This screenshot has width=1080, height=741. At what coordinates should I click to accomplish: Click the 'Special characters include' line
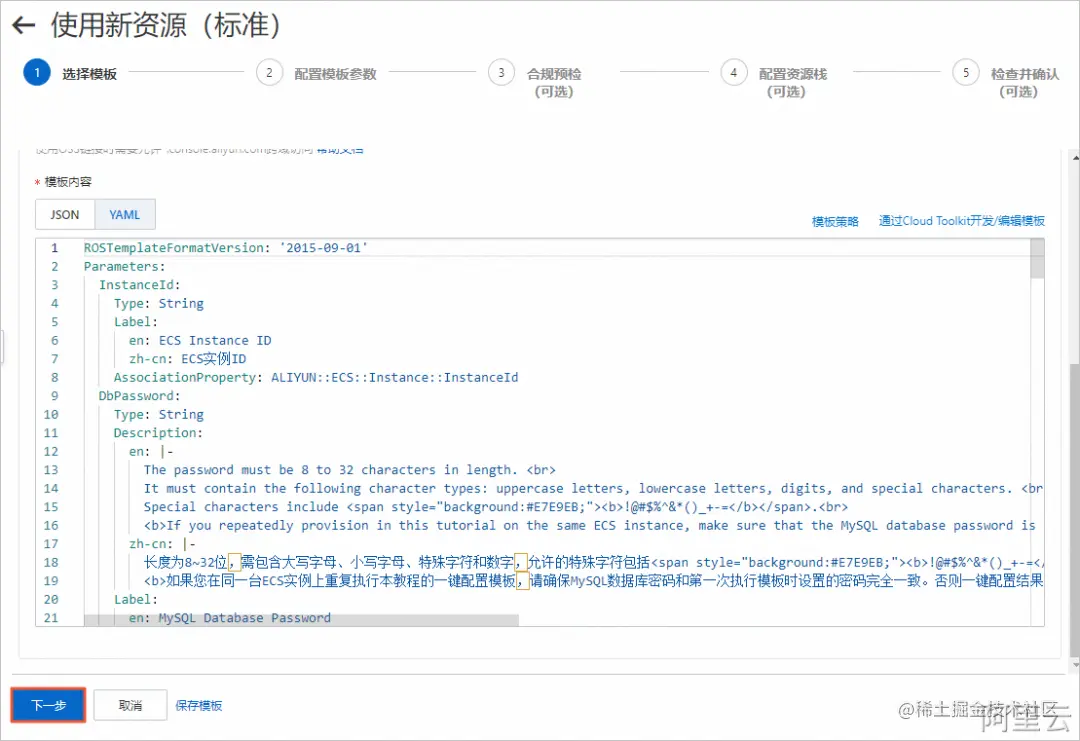[x=496, y=507]
